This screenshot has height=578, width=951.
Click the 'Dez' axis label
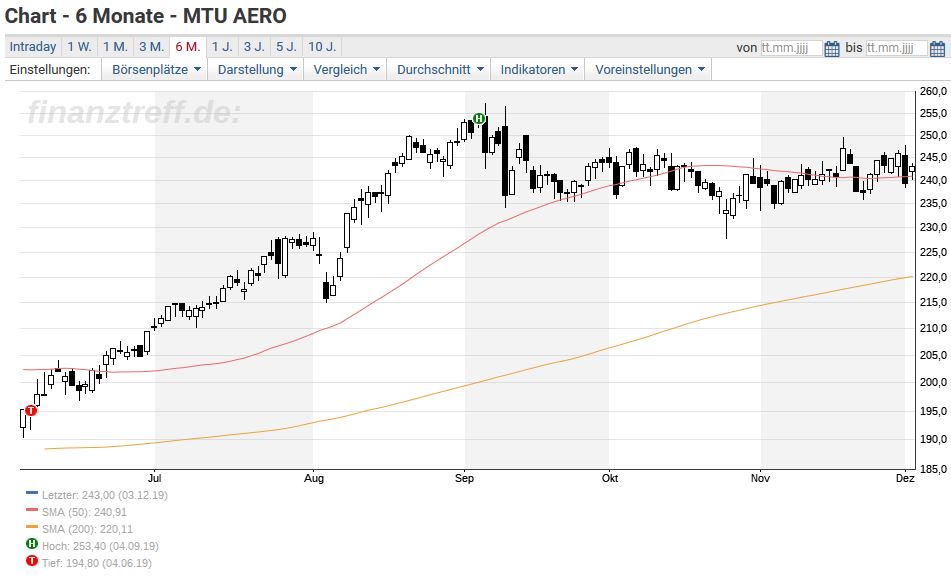click(x=905, y=479)
